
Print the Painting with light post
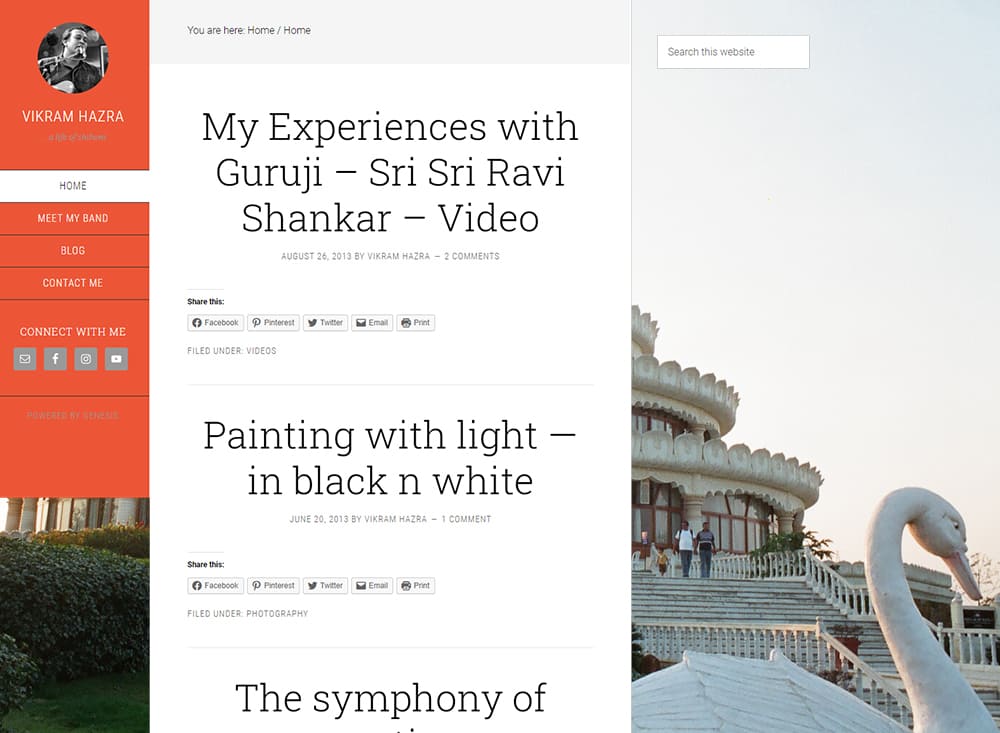tap(415, 586)
